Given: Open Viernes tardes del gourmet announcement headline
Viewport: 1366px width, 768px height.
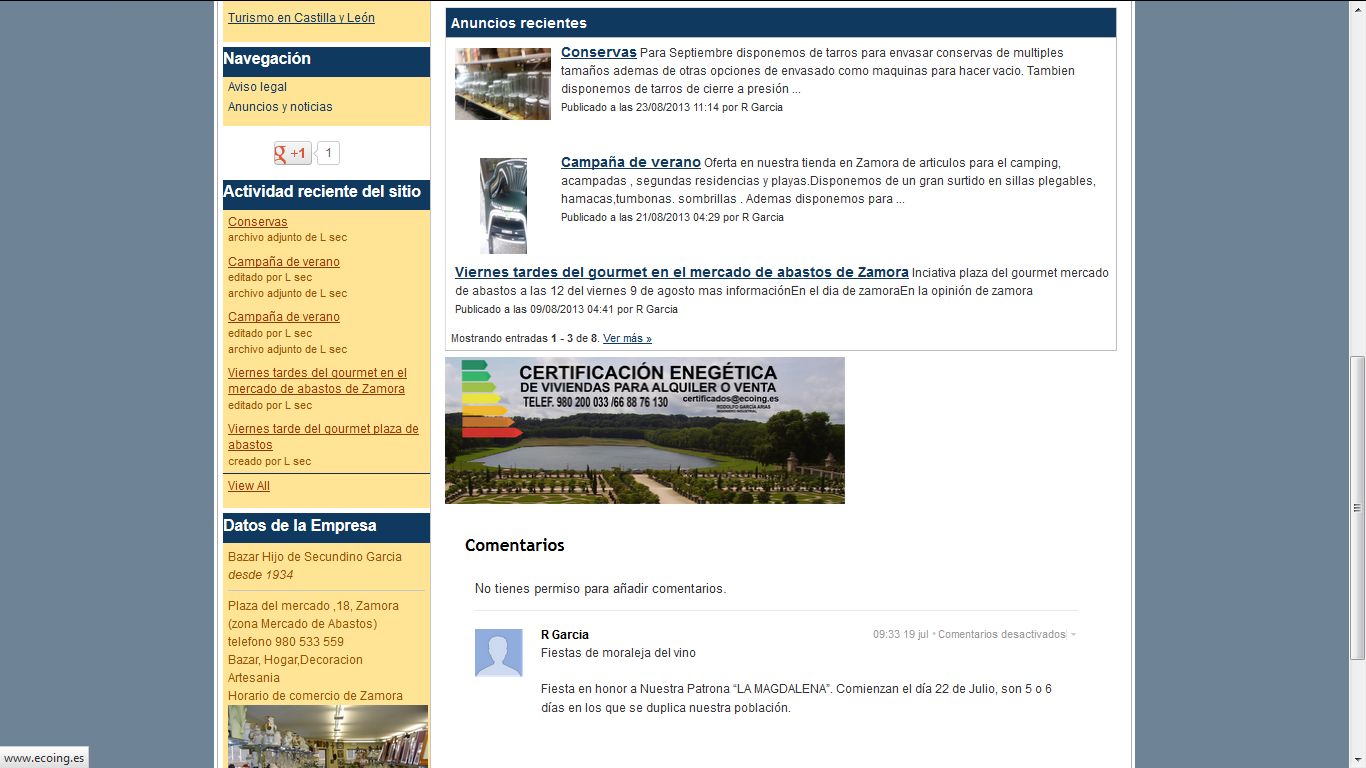Looking at the screenshot, I should click(x=681, y=272).
